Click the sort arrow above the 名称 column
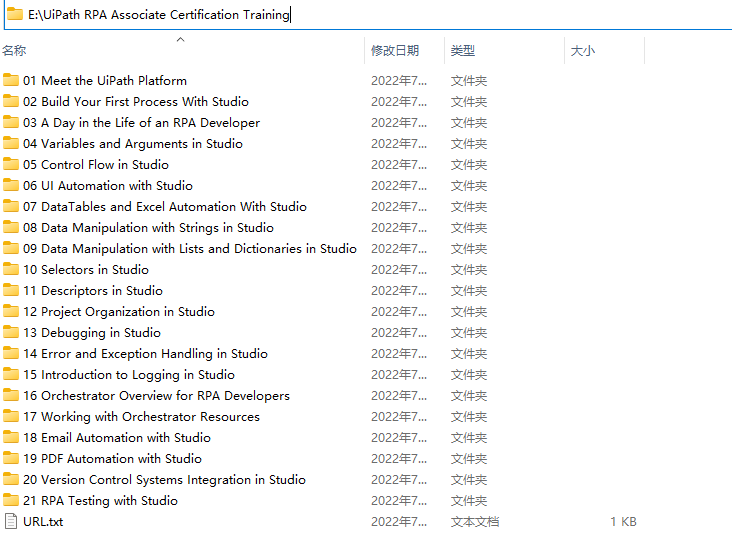Screen dimensions: 732x558 pos(181,40)
